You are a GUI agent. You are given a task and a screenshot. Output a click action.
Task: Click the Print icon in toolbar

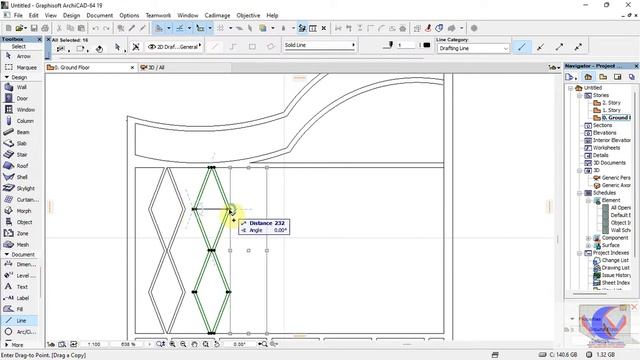(45, 28)
